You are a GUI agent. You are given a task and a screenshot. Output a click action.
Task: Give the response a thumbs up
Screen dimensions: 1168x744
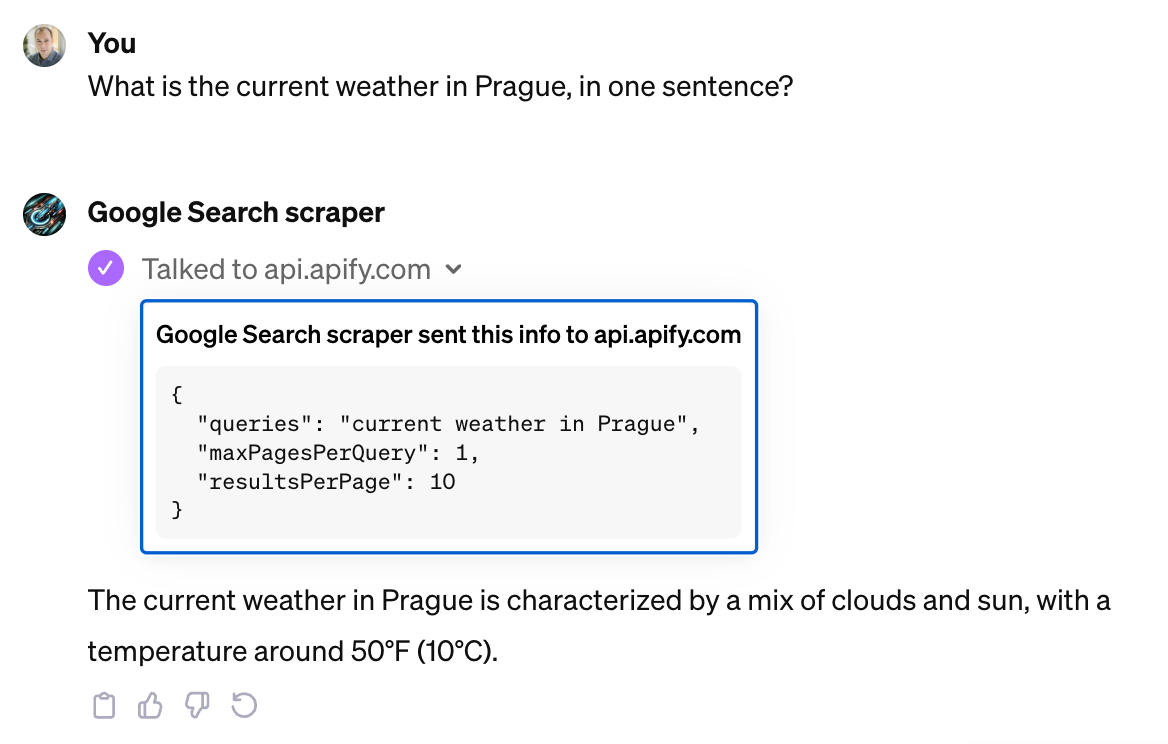[150, 707]
